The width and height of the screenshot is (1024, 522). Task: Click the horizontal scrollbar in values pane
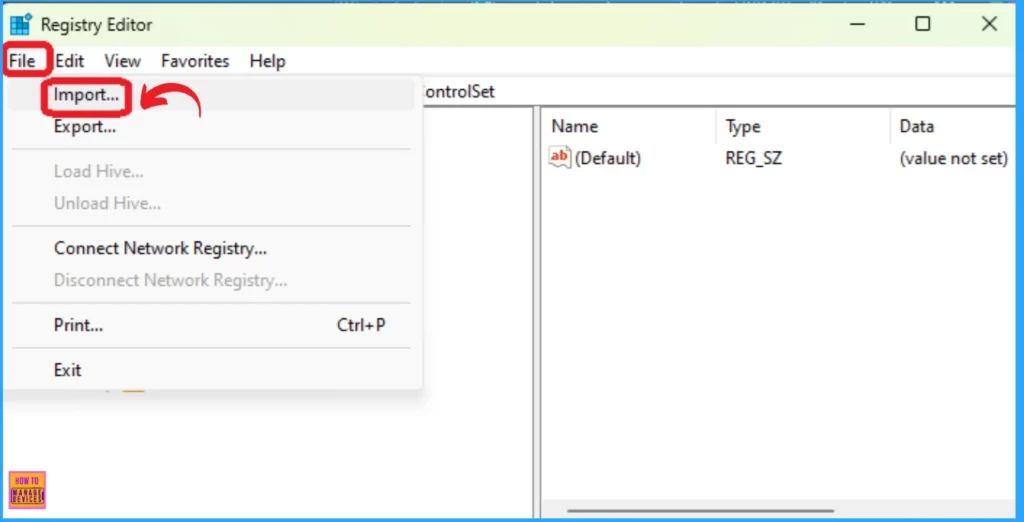tap(700, 511)
